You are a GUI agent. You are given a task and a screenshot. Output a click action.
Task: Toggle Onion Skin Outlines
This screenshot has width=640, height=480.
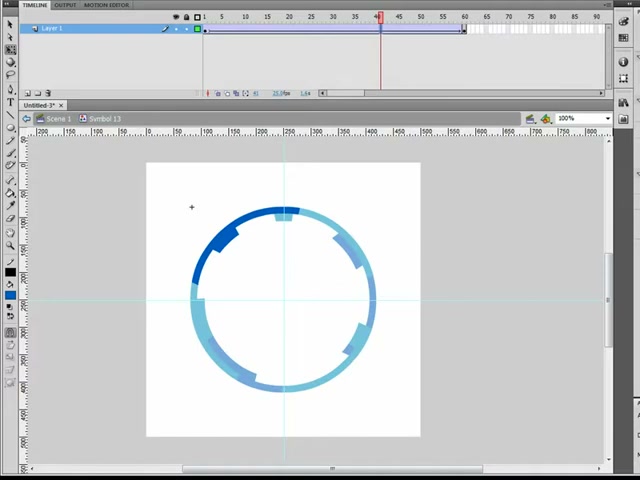point(227,93)
